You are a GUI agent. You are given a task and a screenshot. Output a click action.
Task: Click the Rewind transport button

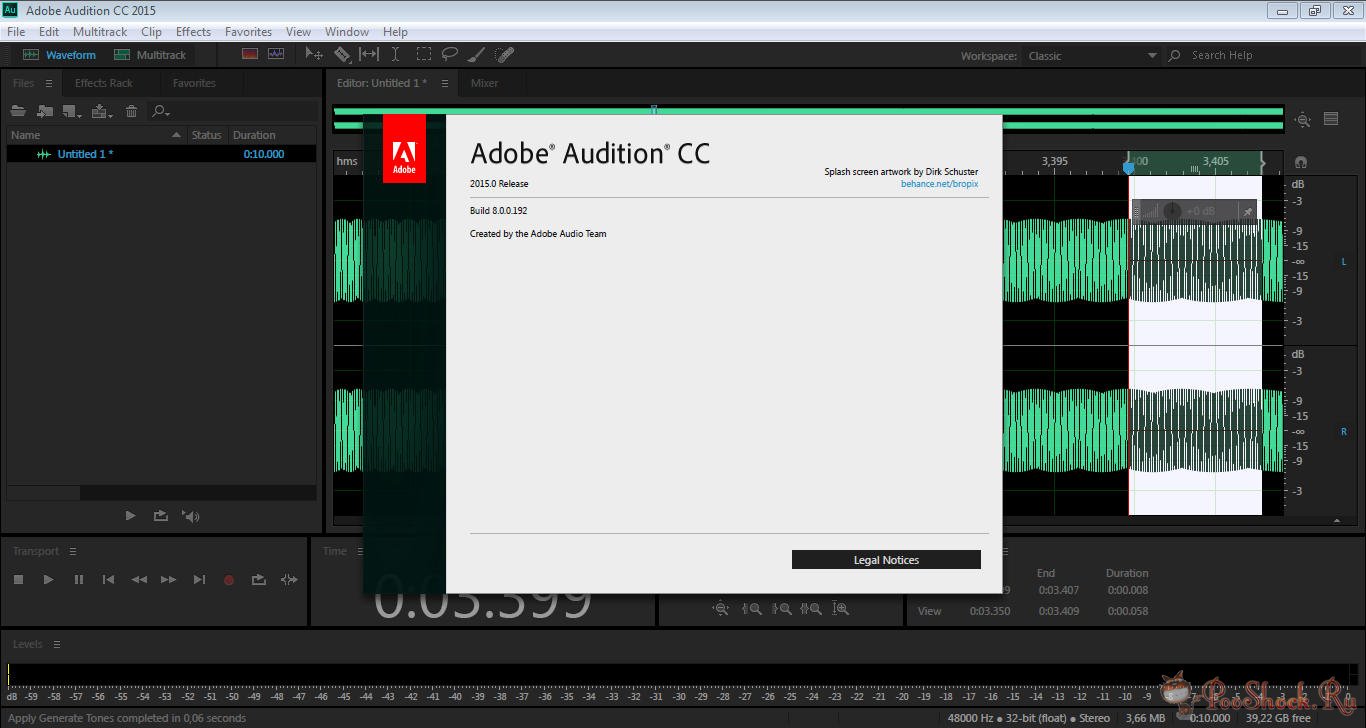coord(140,580)
